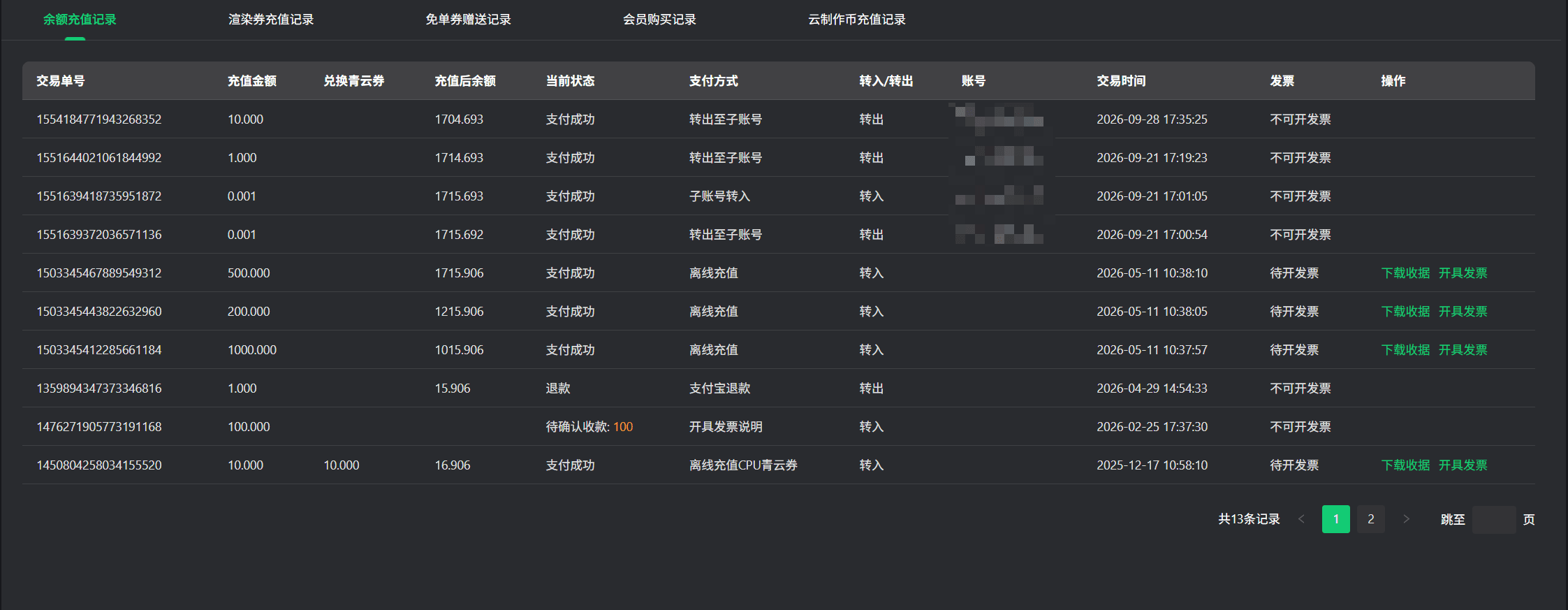The width and height of the screenshot is (1568, 610).
Task: Click the next page arrow
Action: (1406, 519)
